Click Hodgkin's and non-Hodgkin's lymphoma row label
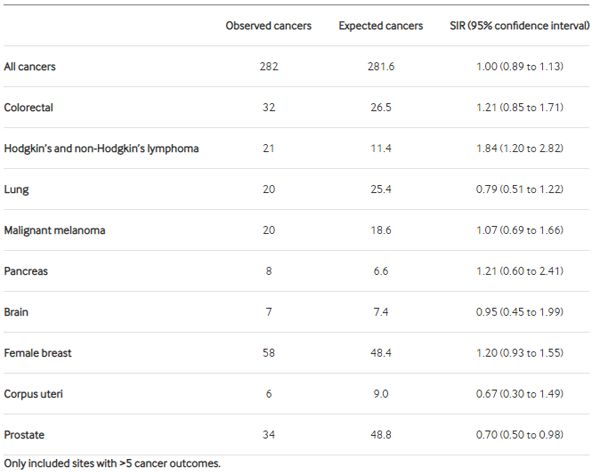600x475 pixels. (101, 148)
